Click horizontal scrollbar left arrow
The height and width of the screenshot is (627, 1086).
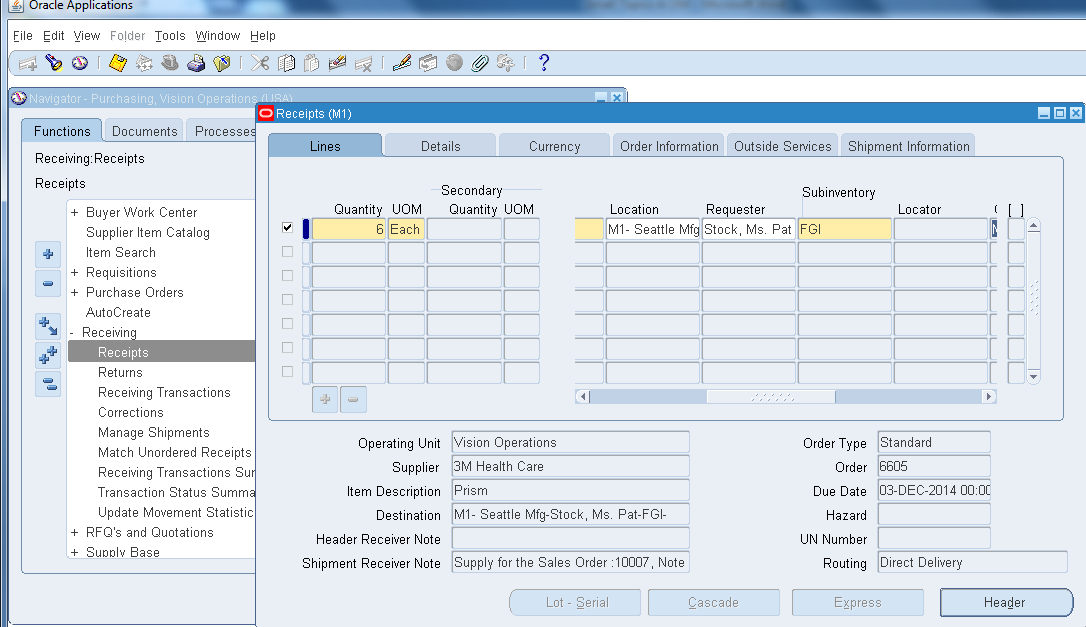click(x=582, y=396)
